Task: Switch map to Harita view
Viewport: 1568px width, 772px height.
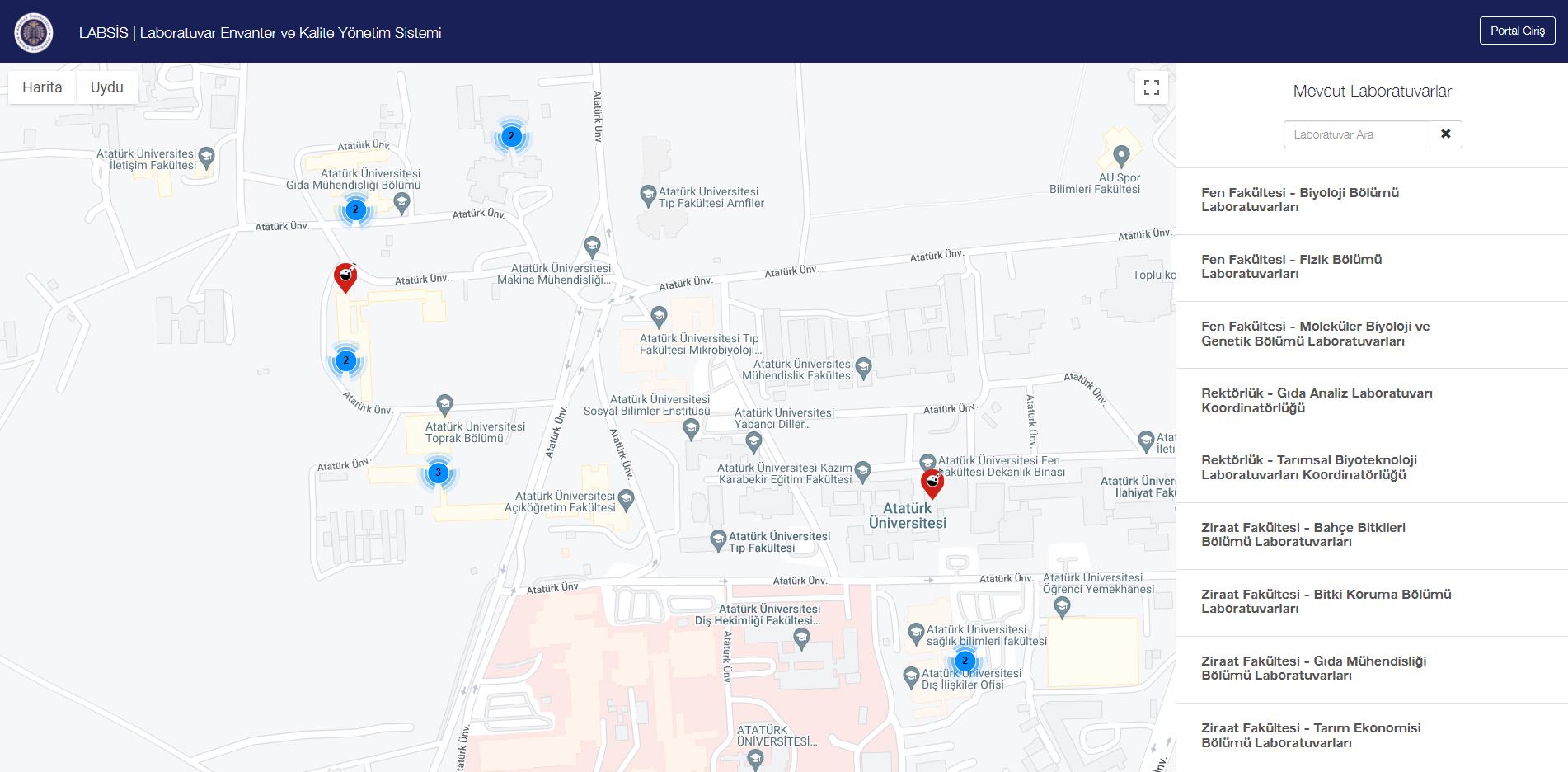Action: 42,87
